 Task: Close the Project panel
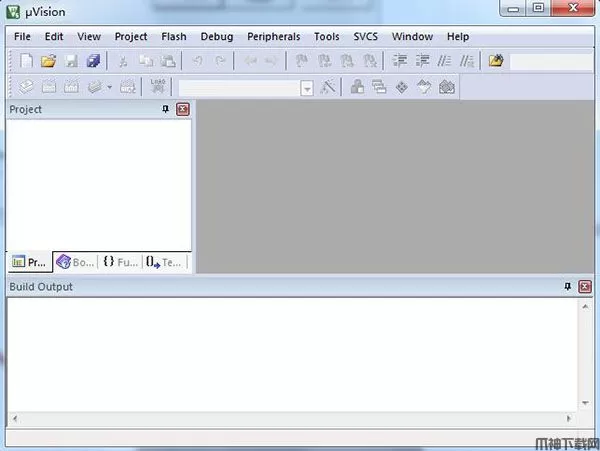[183, 109]
